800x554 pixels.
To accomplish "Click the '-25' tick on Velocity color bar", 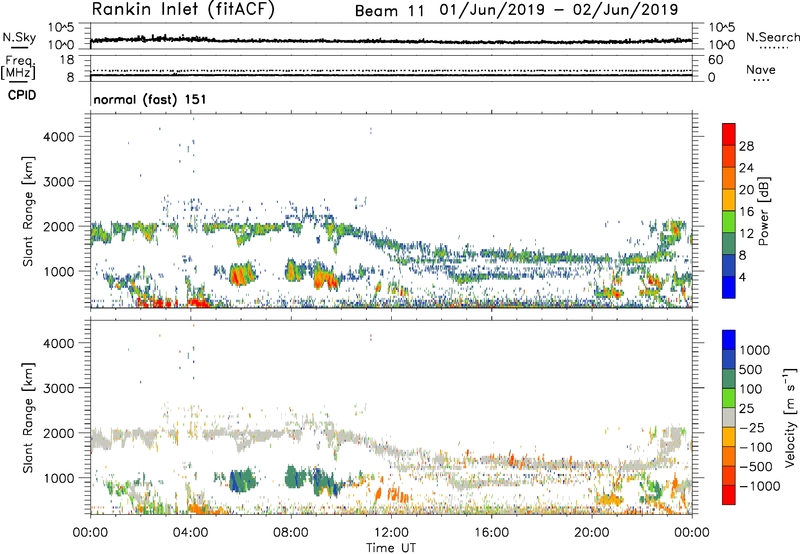I will point(753,428).
